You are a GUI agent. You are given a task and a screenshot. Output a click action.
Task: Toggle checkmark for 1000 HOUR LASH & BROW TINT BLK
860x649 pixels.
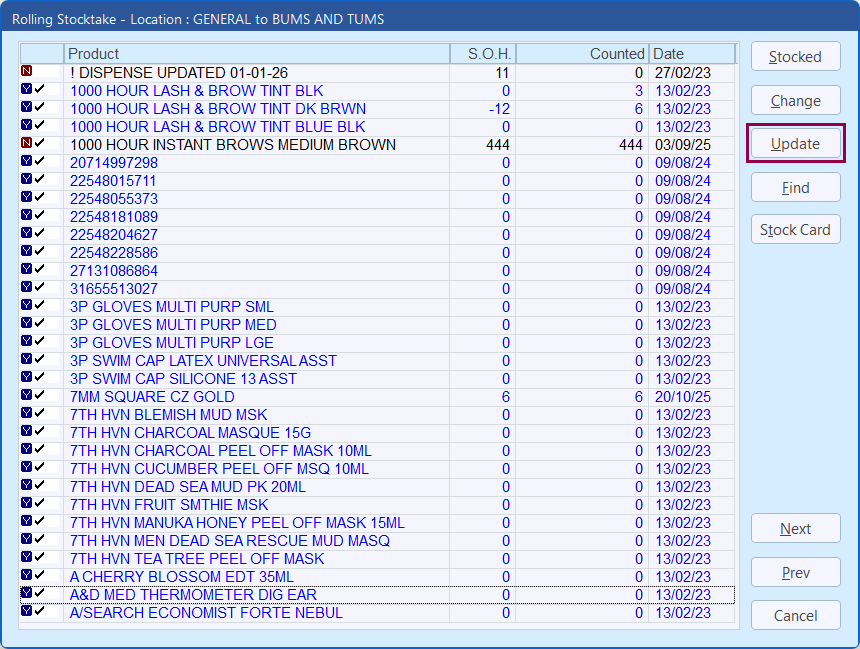click(x=40, y=90)
